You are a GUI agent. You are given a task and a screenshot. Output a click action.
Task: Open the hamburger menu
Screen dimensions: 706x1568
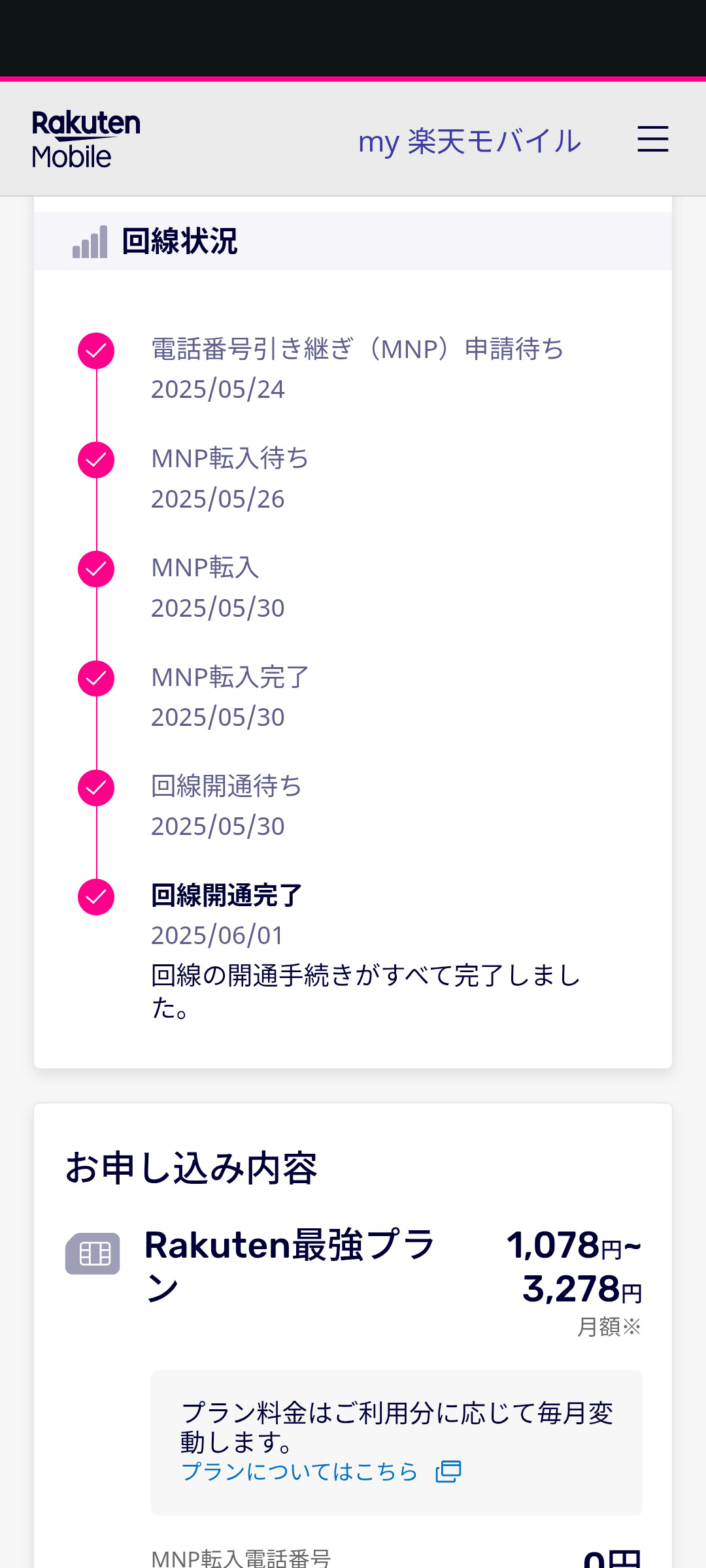coord(652,139)
